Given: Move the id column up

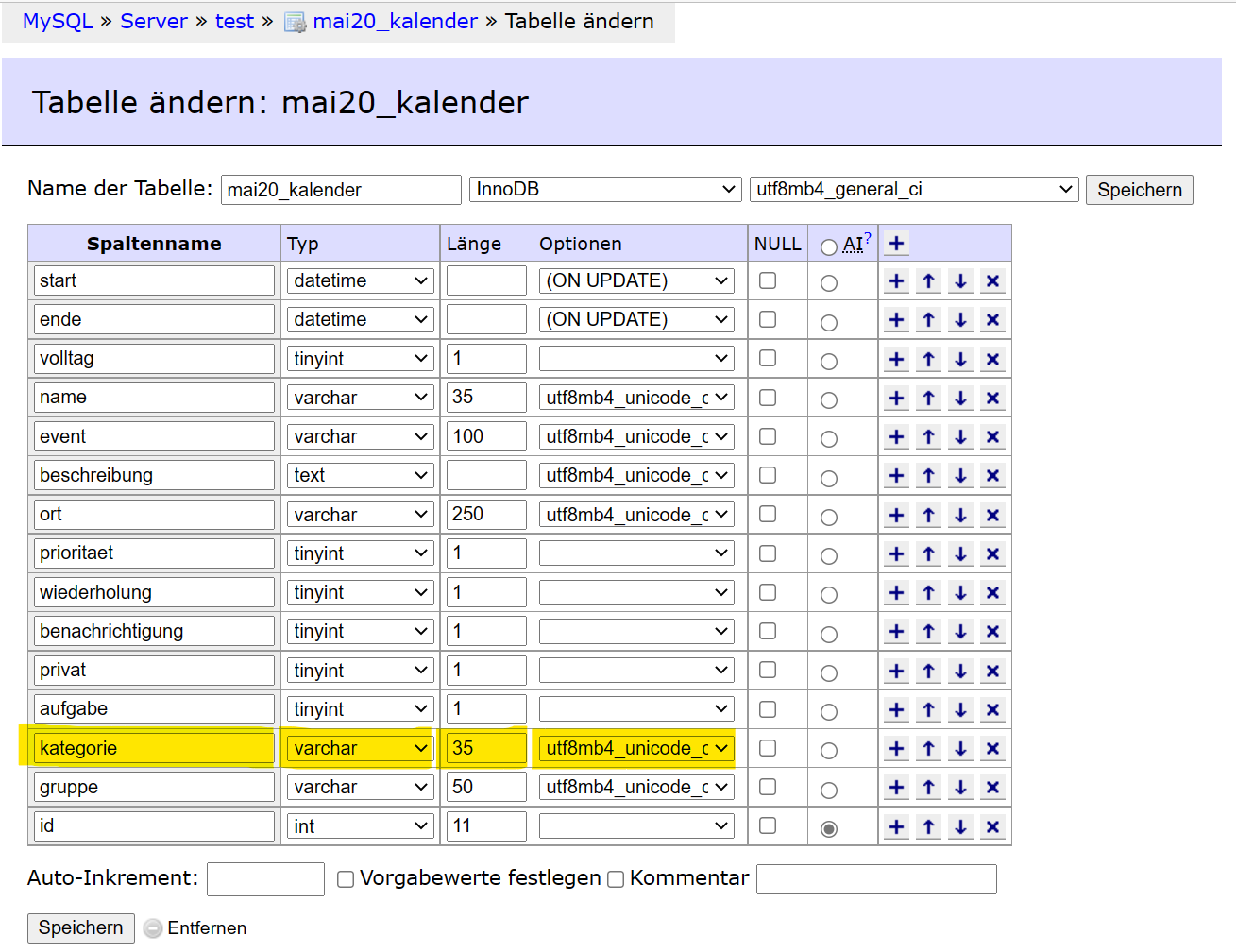Looking at the screenshot, I should tap(928, 827).
